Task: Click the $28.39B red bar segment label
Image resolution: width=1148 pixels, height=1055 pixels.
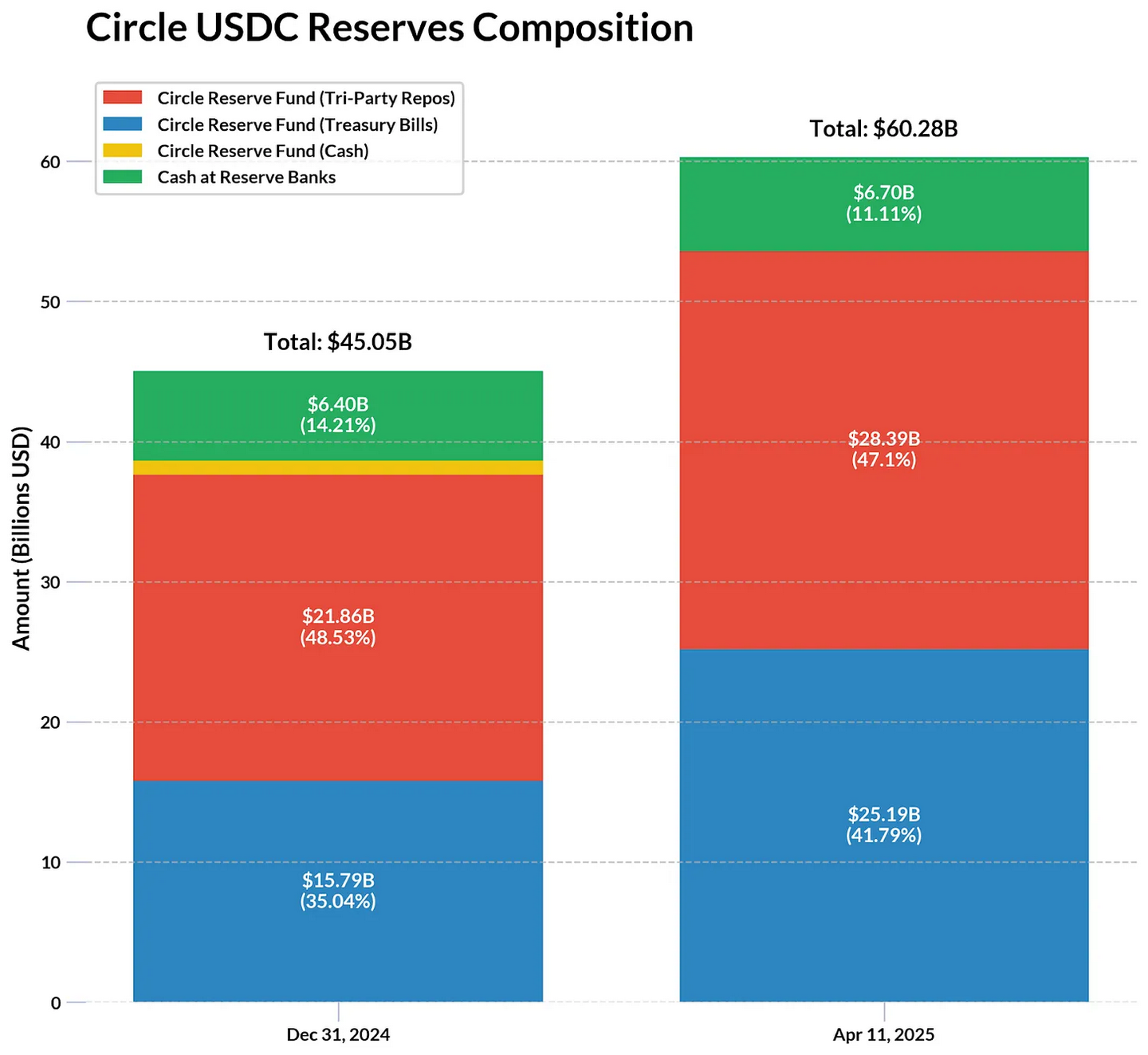Action: click(x=883, y=439)
